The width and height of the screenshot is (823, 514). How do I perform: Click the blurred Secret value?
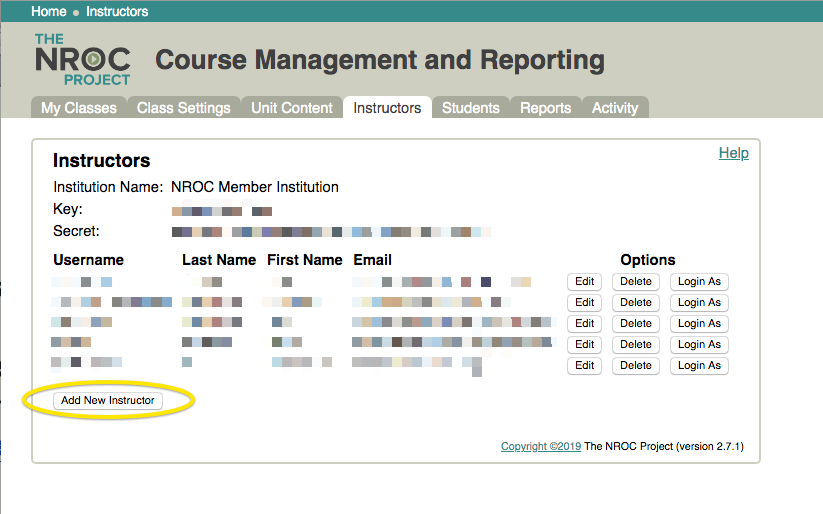[x=331, y=232]
